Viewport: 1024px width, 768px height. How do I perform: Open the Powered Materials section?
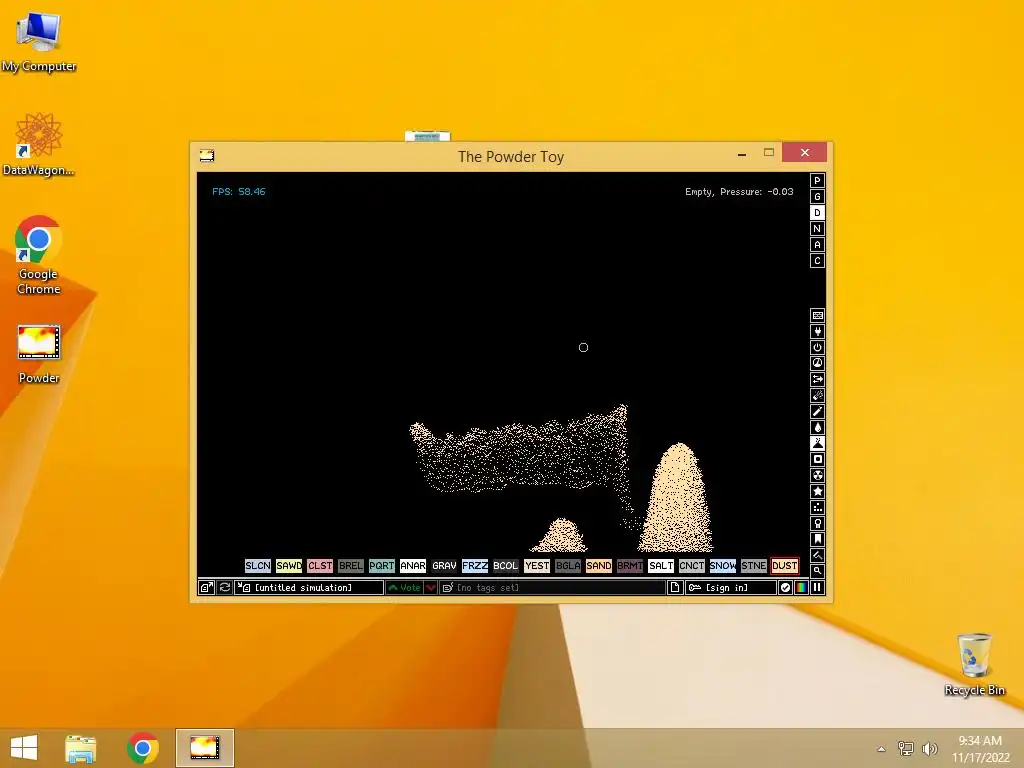(x=817, y=347)
